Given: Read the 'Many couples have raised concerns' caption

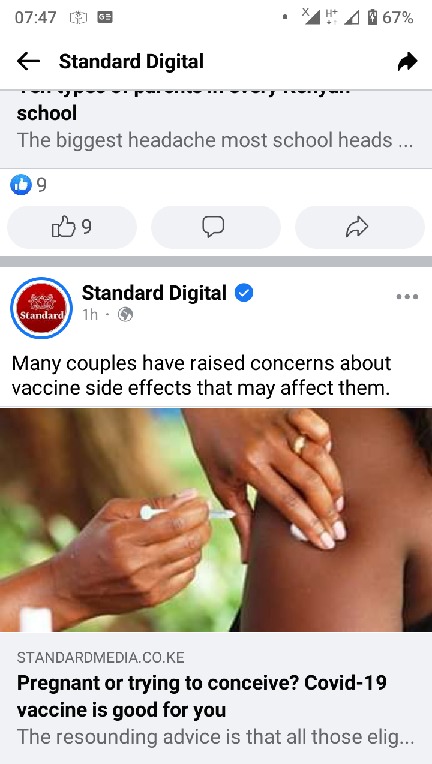Looking at the screenshot, I should (201, 375).
